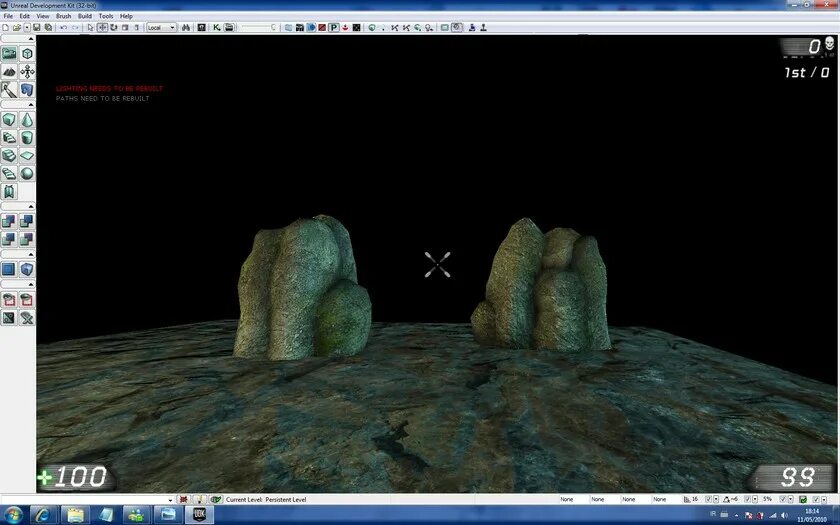Build a Curved staircase brush
This screenshot has height=525, width=840.
point(9,138)
